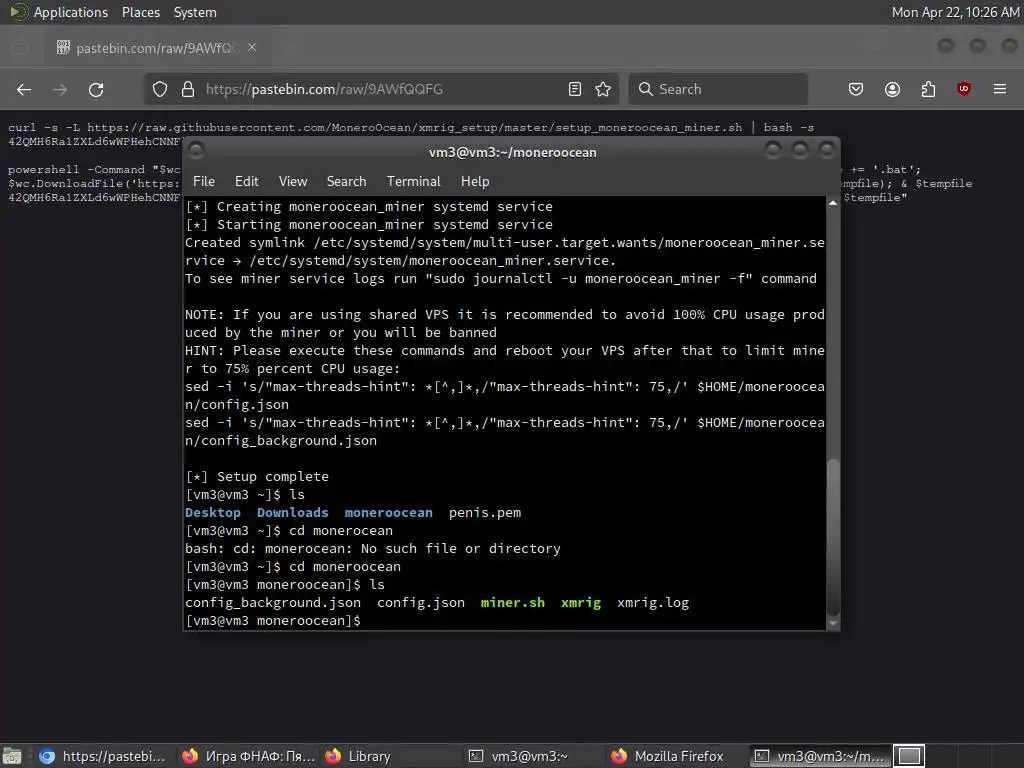Click the clock showing Mon Apr 22
This screenshot has width=1024, height=768.
pos(955,12)
